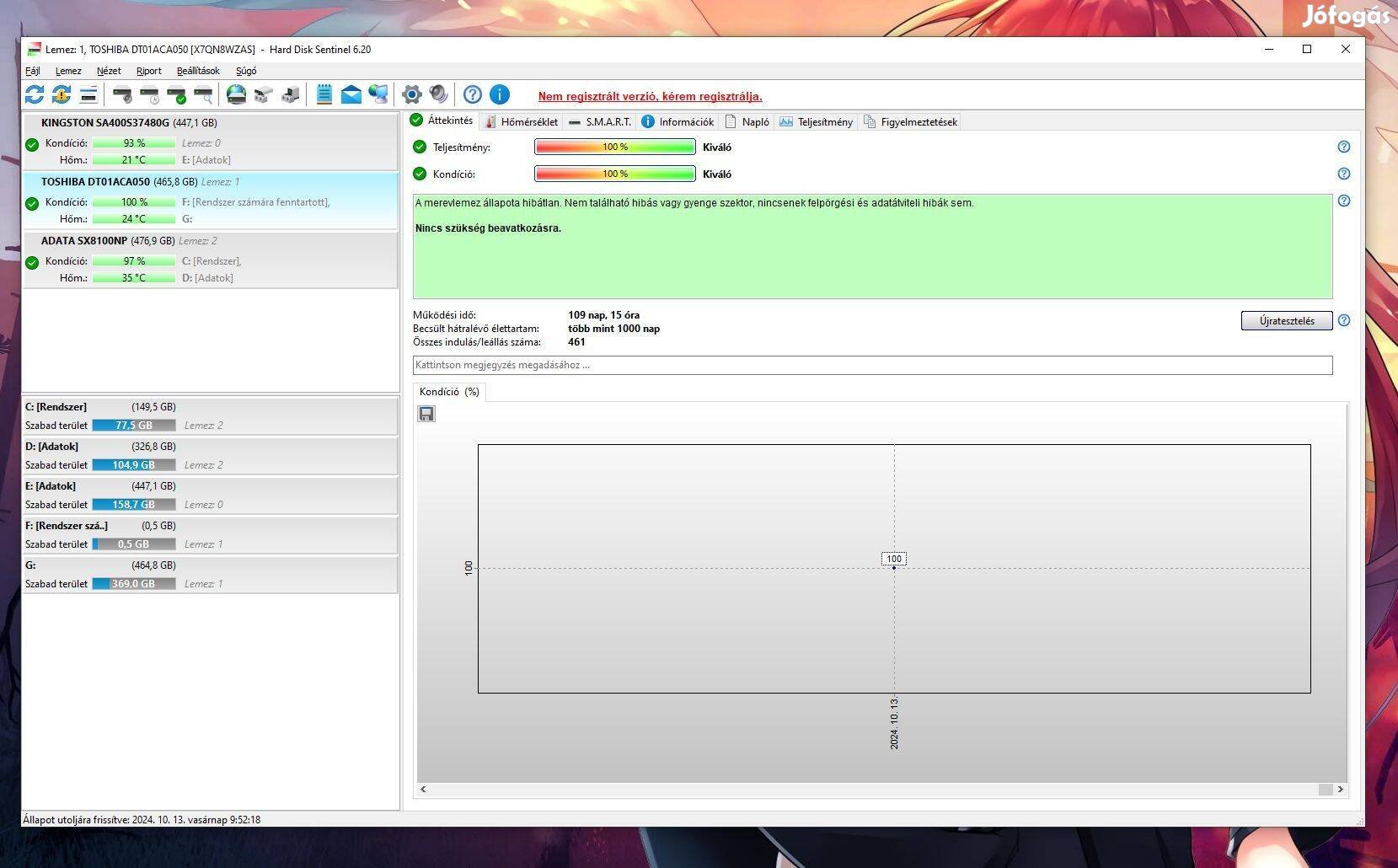Open the disk surface scan magnifier icon
The image size is (1398, 868).
203,94
